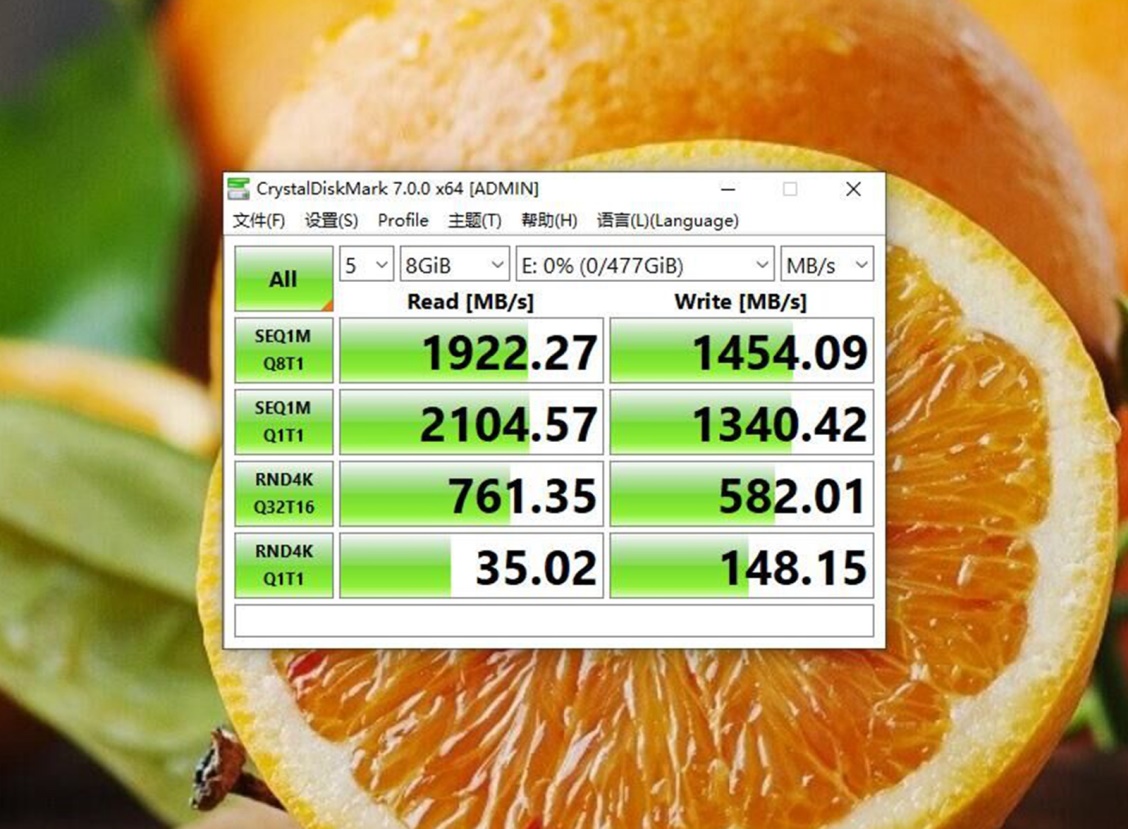Click the 1340.42 write result
The height and width of the screenshot is (829, 1128).
pyautogui.click(x=742, y=422)
